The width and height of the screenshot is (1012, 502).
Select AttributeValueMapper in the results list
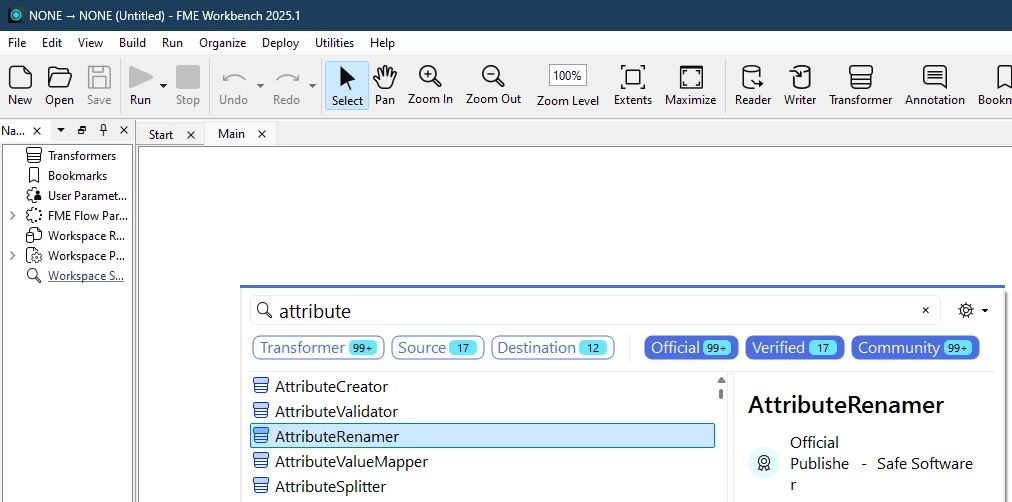[482, 461]
